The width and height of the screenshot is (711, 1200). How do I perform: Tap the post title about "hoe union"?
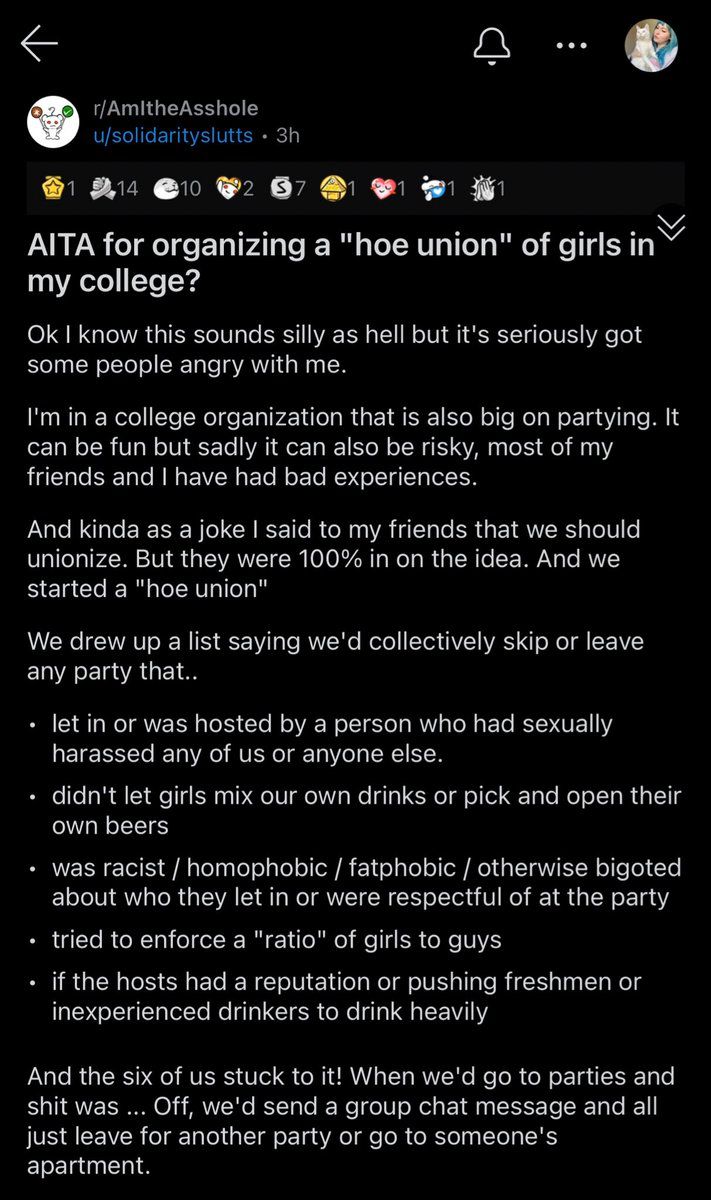point(340,263)
